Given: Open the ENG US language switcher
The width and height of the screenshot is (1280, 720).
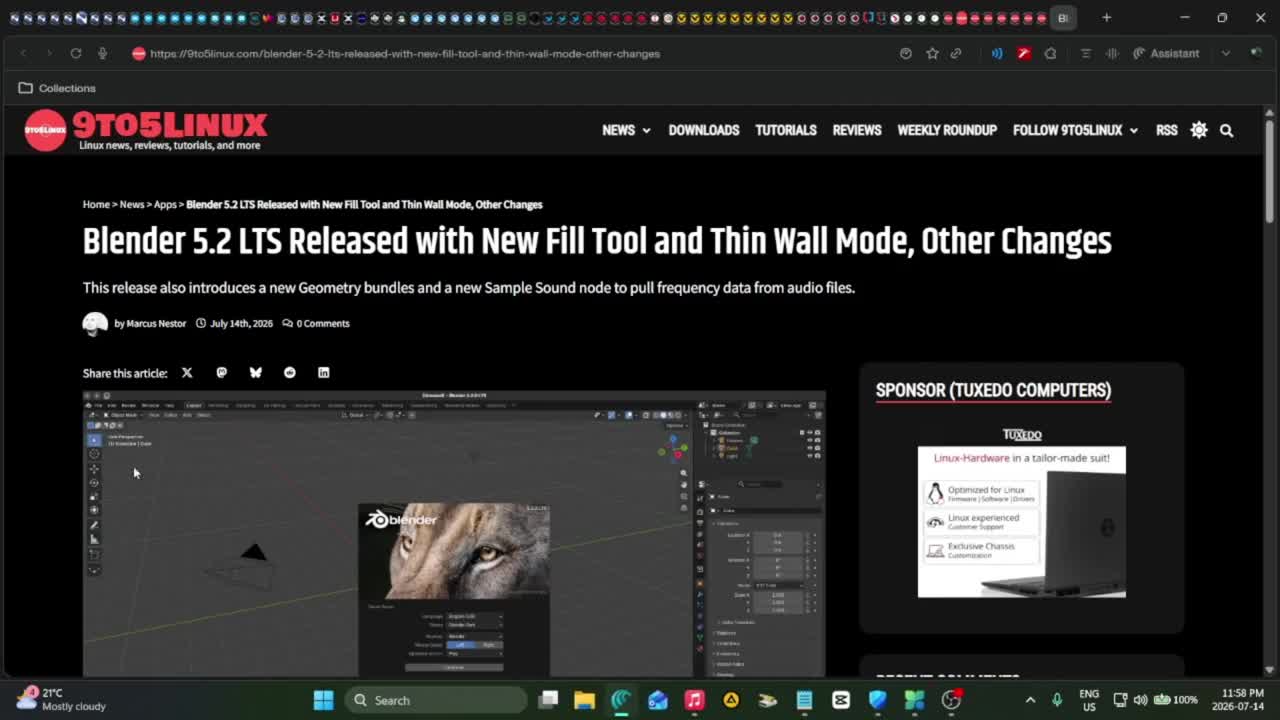Looking at the screenshot, I should [1089, 700].
